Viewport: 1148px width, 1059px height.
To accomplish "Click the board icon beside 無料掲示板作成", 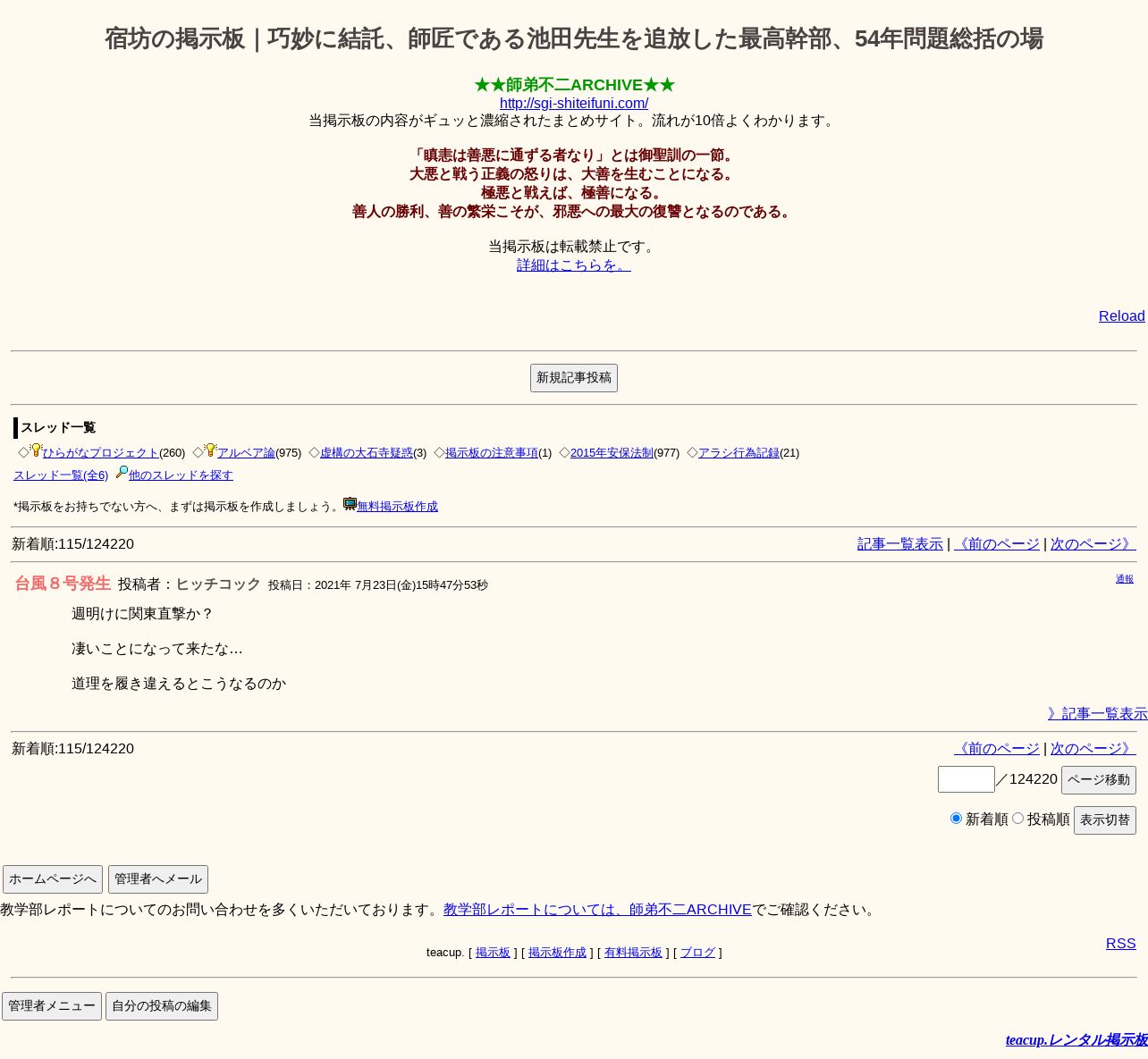I will [350, 504].
